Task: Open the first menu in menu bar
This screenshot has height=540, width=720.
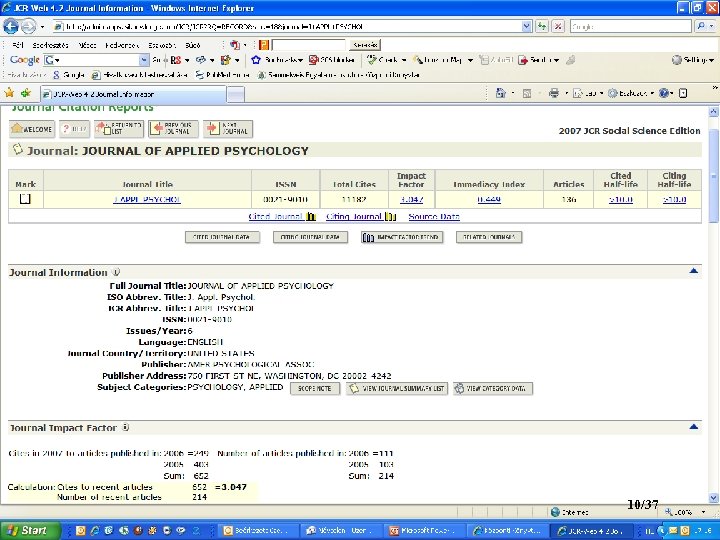Action: (x=17, y=45)
